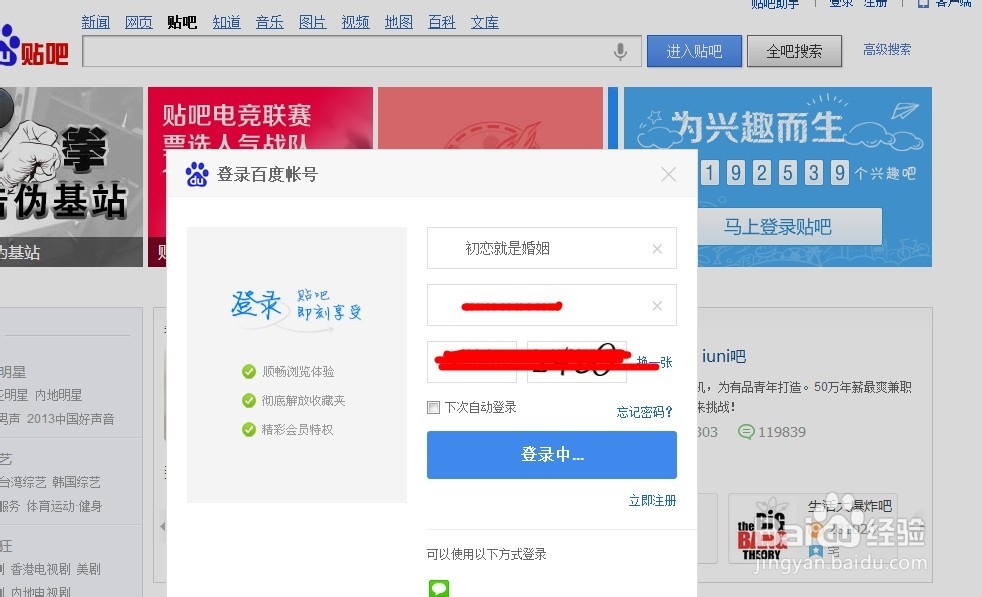Click the 贴吧助手 link in top bar
Viewport: 982px width, 597px height.
click(775, 4)
